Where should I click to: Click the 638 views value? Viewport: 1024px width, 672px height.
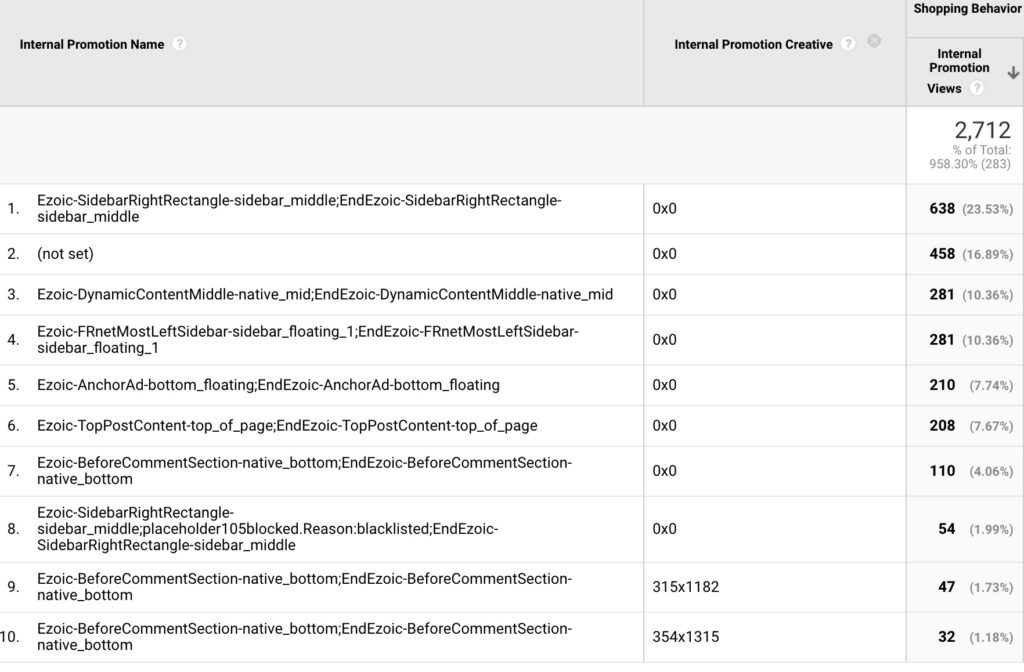coord(942,209)
